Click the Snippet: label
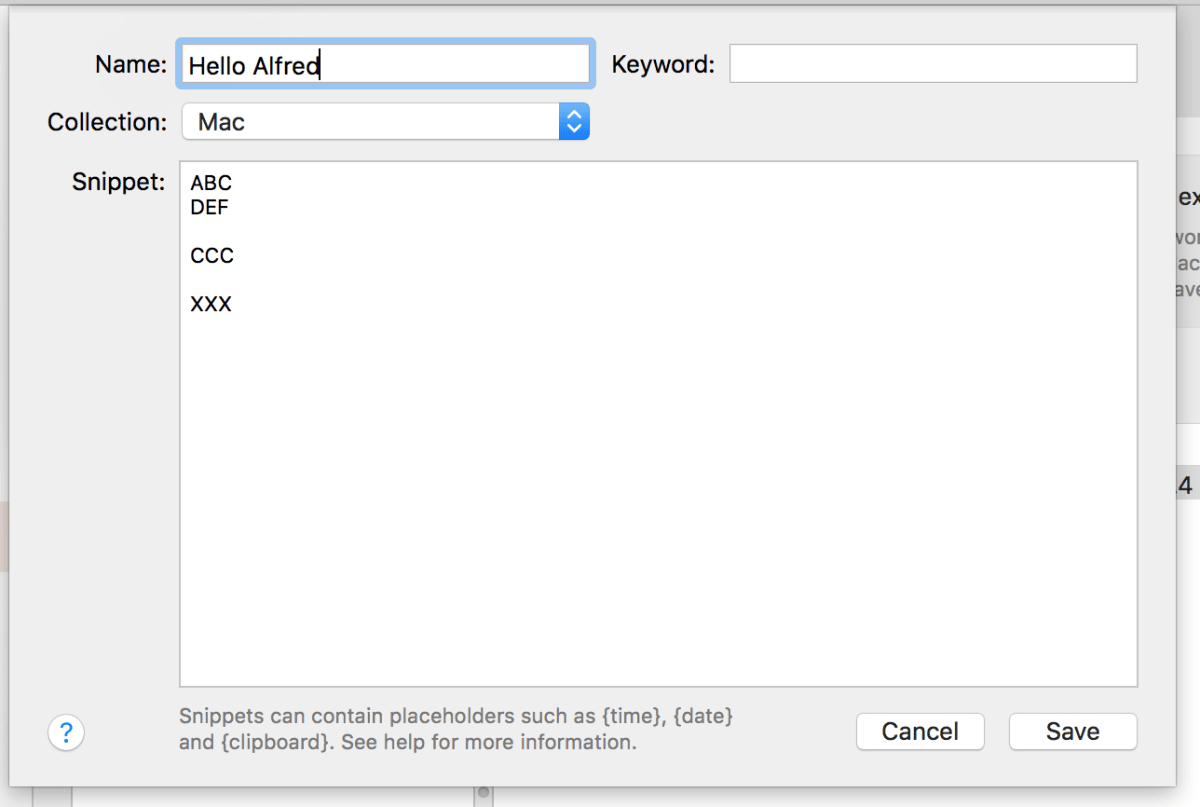 (118, 181)
